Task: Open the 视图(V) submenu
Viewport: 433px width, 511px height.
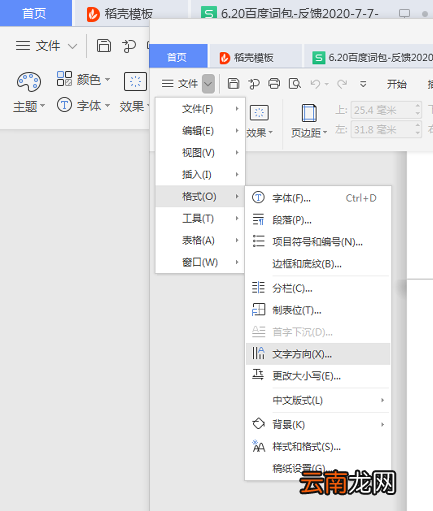Action: click(x=200, y=153)
